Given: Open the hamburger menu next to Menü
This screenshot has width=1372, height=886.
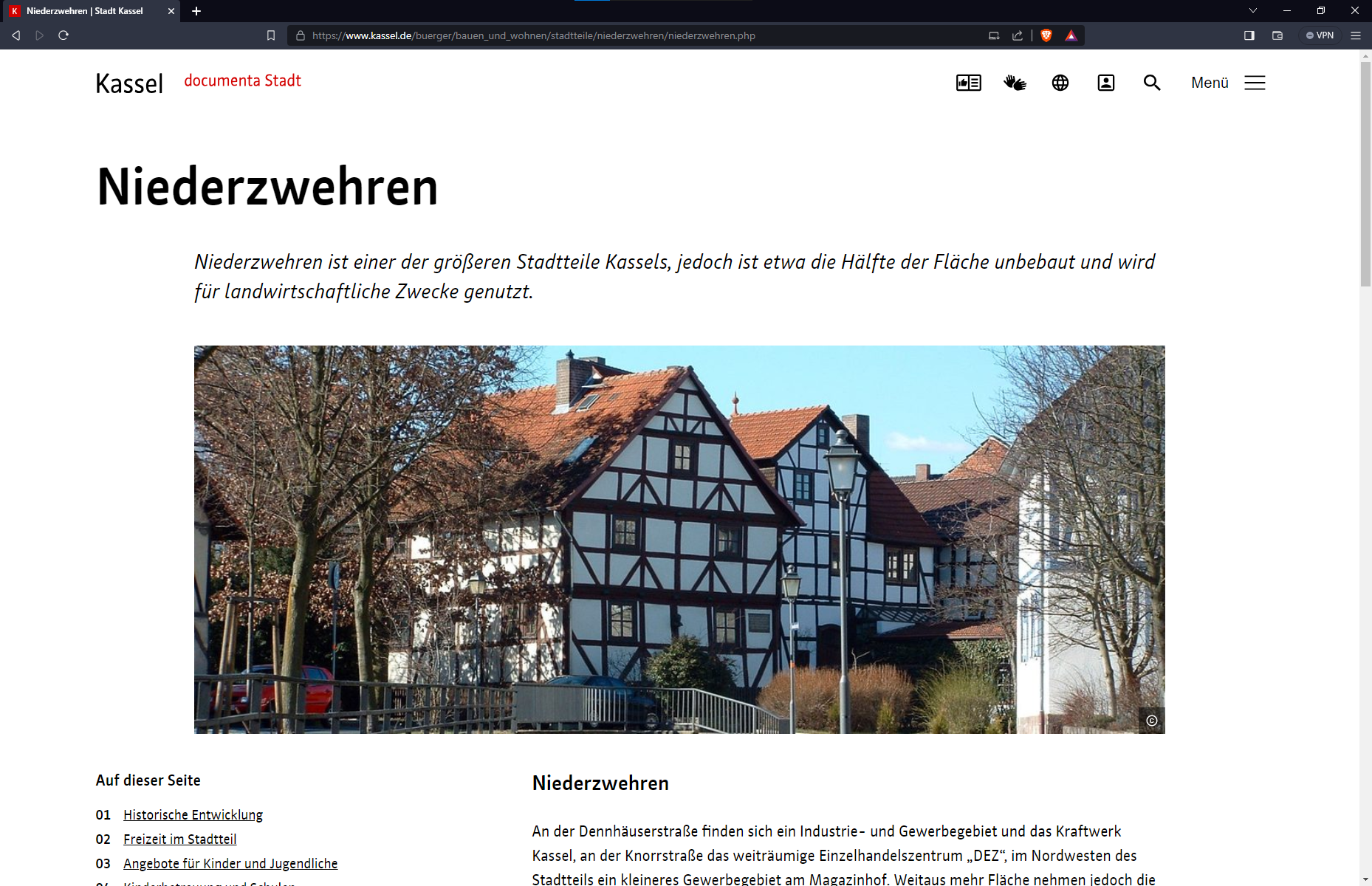Looking at the screenshot, I should [1254, 83].
